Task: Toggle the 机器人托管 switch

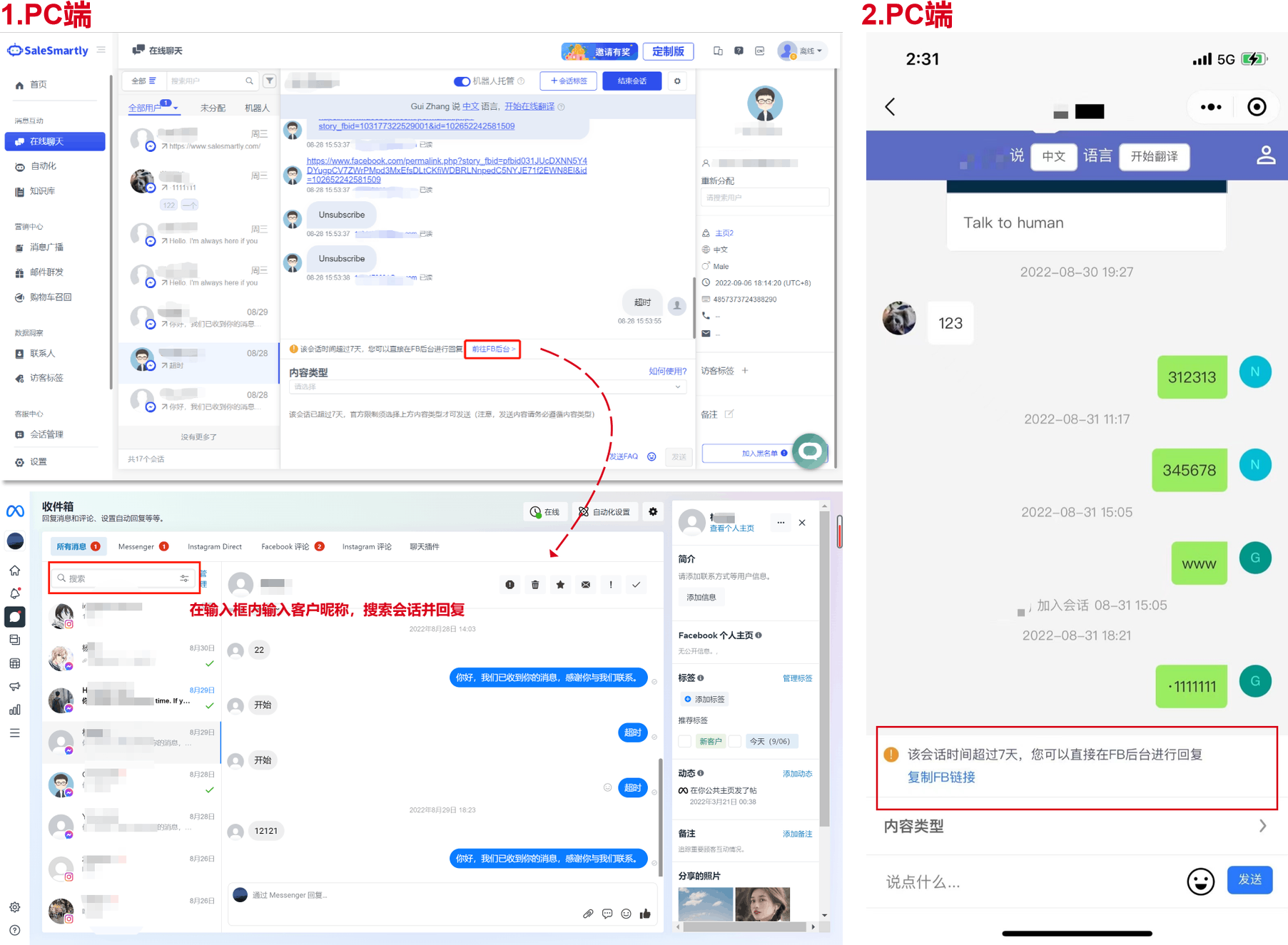Action: (462, 81)
